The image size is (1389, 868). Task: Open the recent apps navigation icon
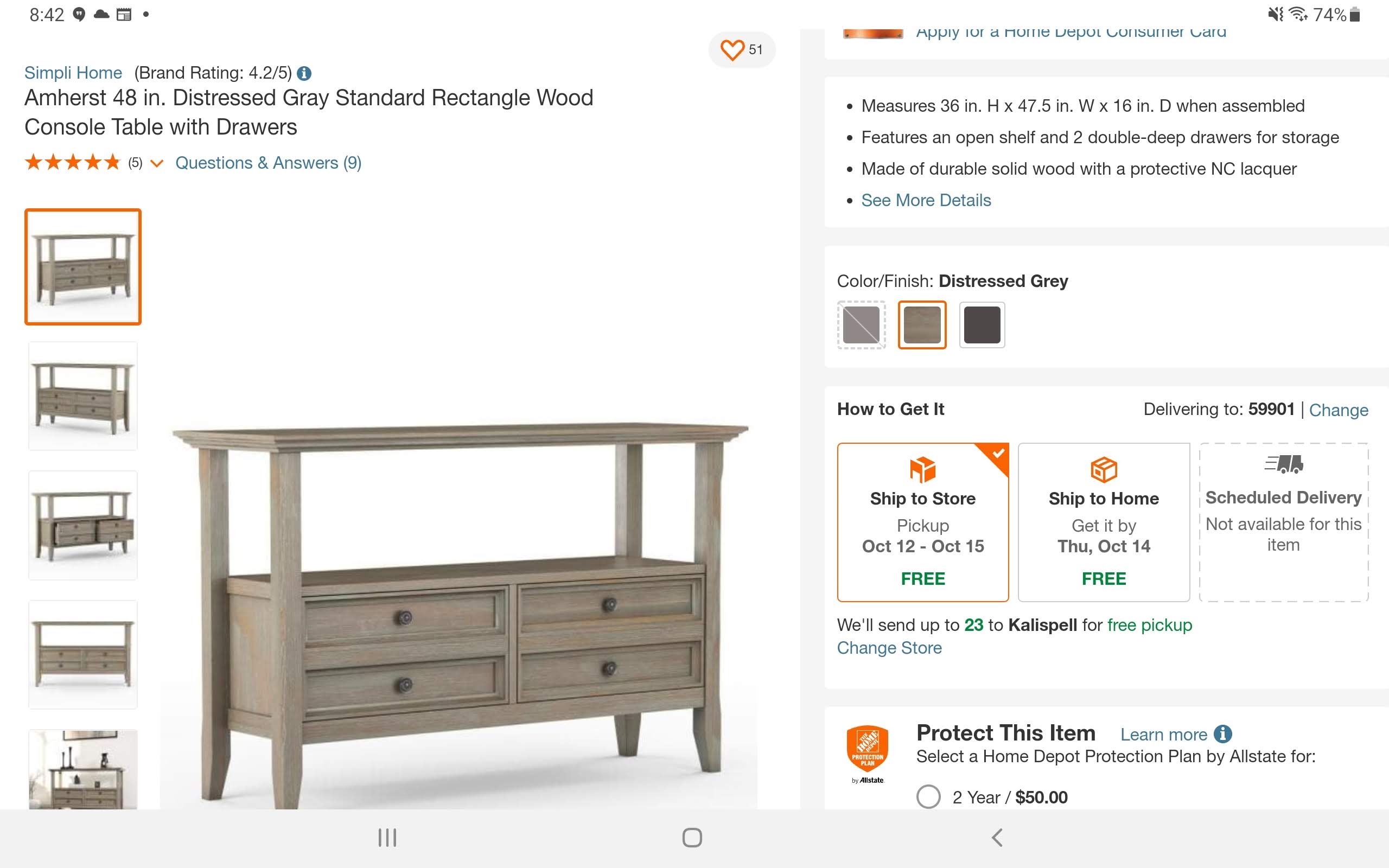click(387, 838)
